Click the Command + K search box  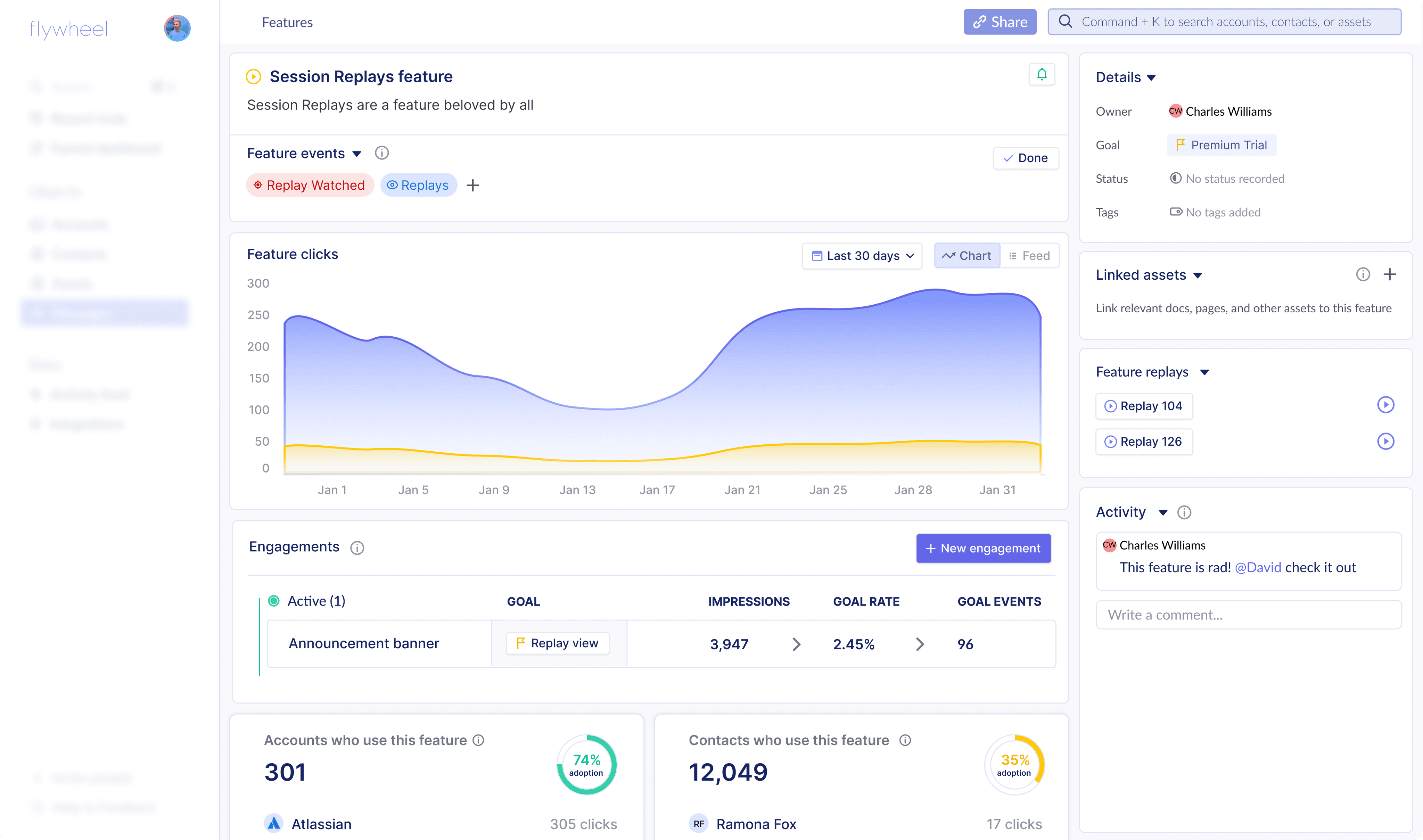coord(1224,22)
